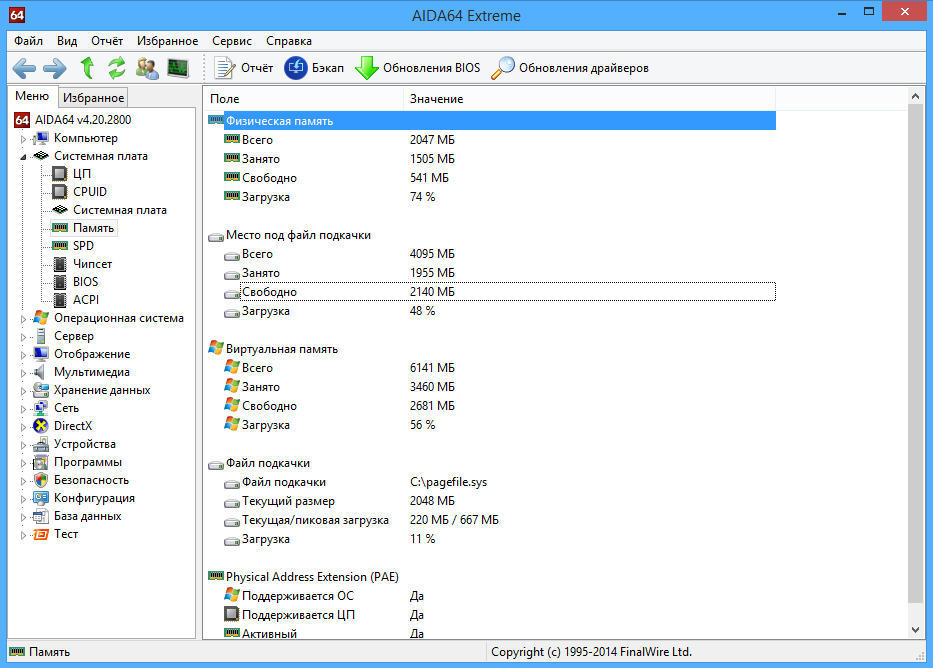Expand the Компьютер tree node

tap(23, 138)
